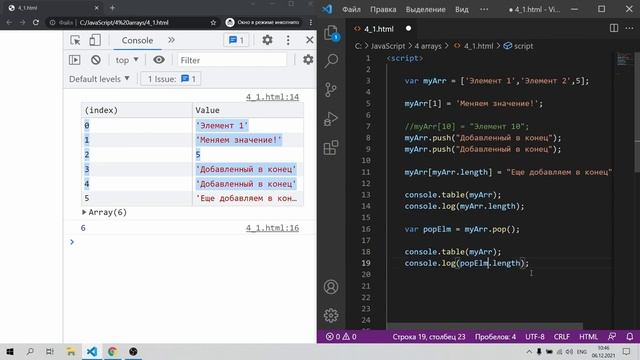Close the DevTools panel

(310, 40)
